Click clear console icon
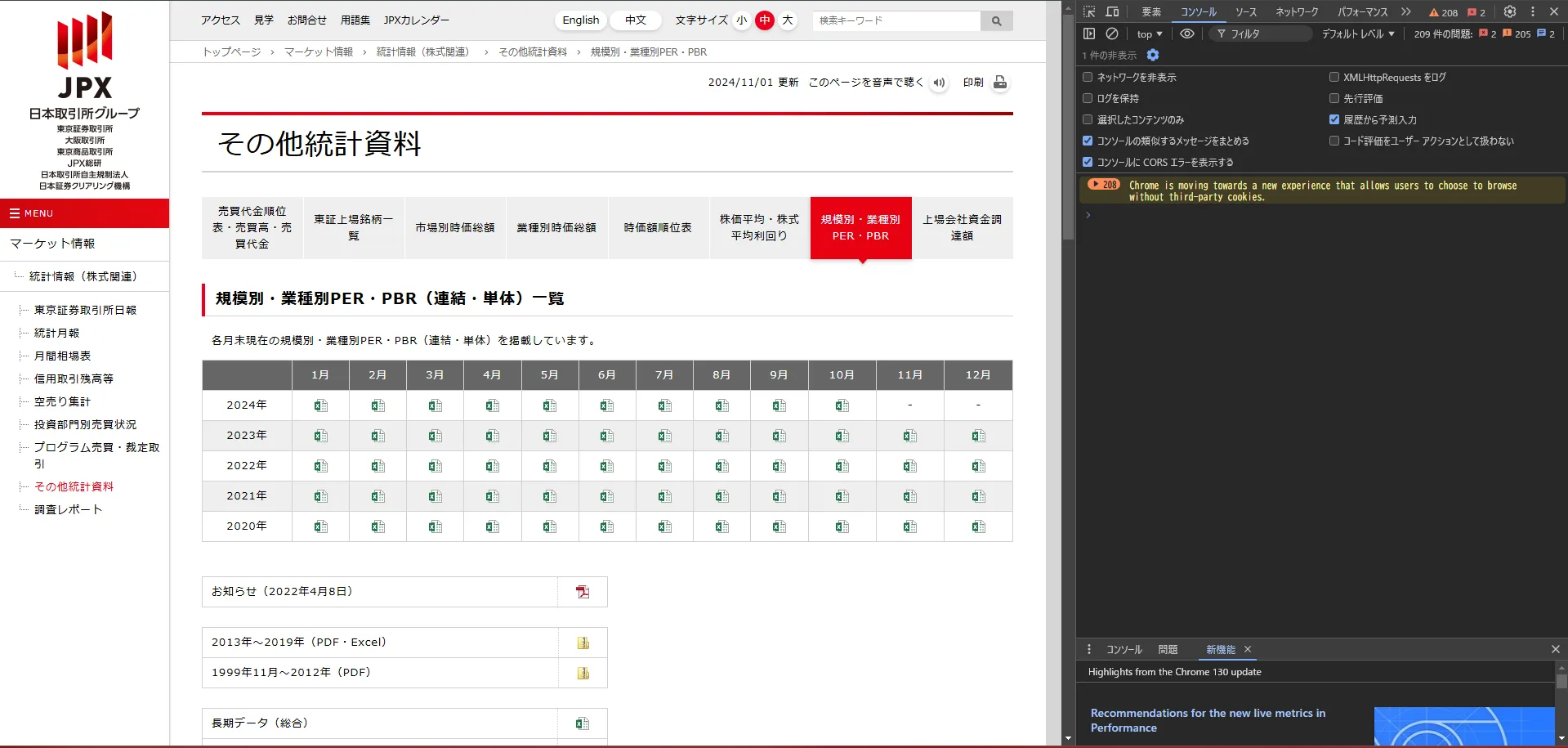The width and height of the screenshot is (1568, 748). point(1112,34)
